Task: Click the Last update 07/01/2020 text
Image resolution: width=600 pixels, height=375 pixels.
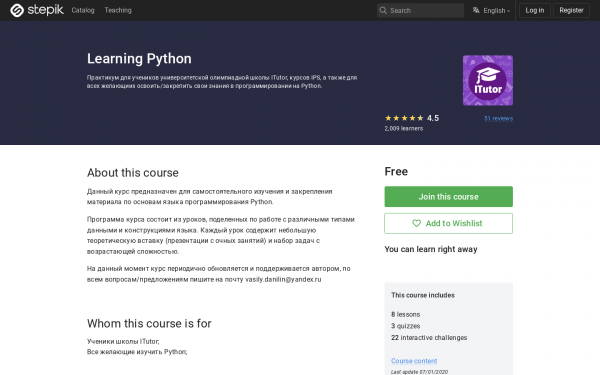Action: (419, 372)
